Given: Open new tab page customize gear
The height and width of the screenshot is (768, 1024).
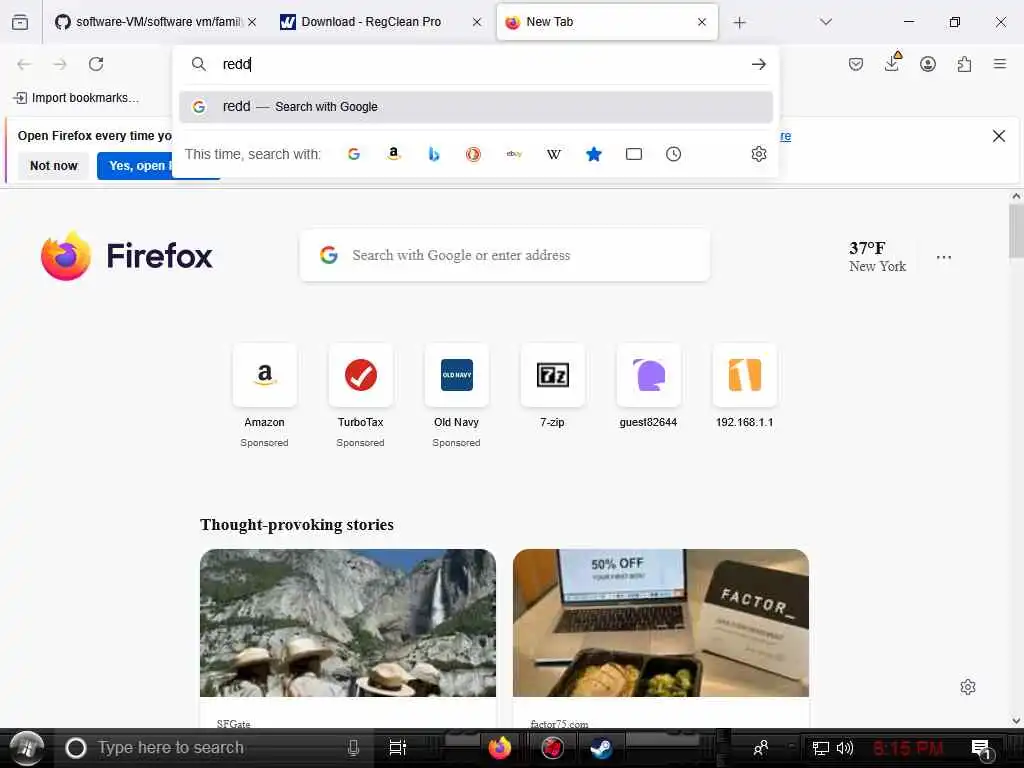Looking at the screenshot, I should (968, 687).
